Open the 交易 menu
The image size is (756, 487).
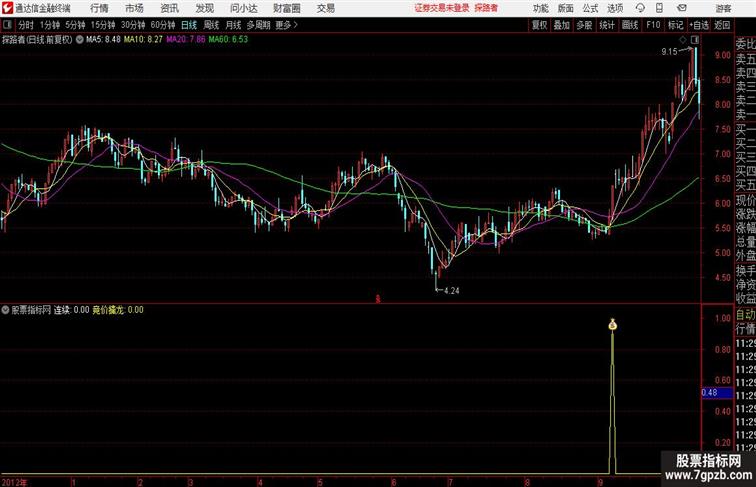[x=326, y=8]
